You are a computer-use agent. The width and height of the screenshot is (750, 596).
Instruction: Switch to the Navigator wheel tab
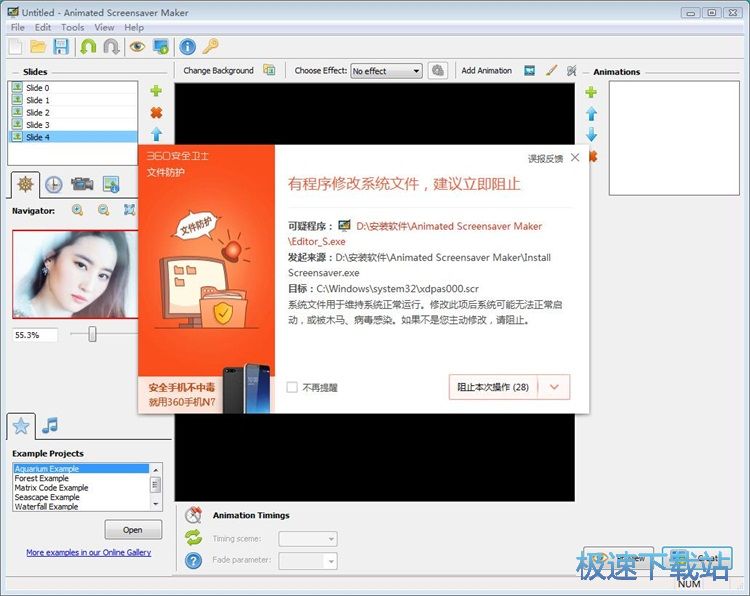tap(25, 184)
